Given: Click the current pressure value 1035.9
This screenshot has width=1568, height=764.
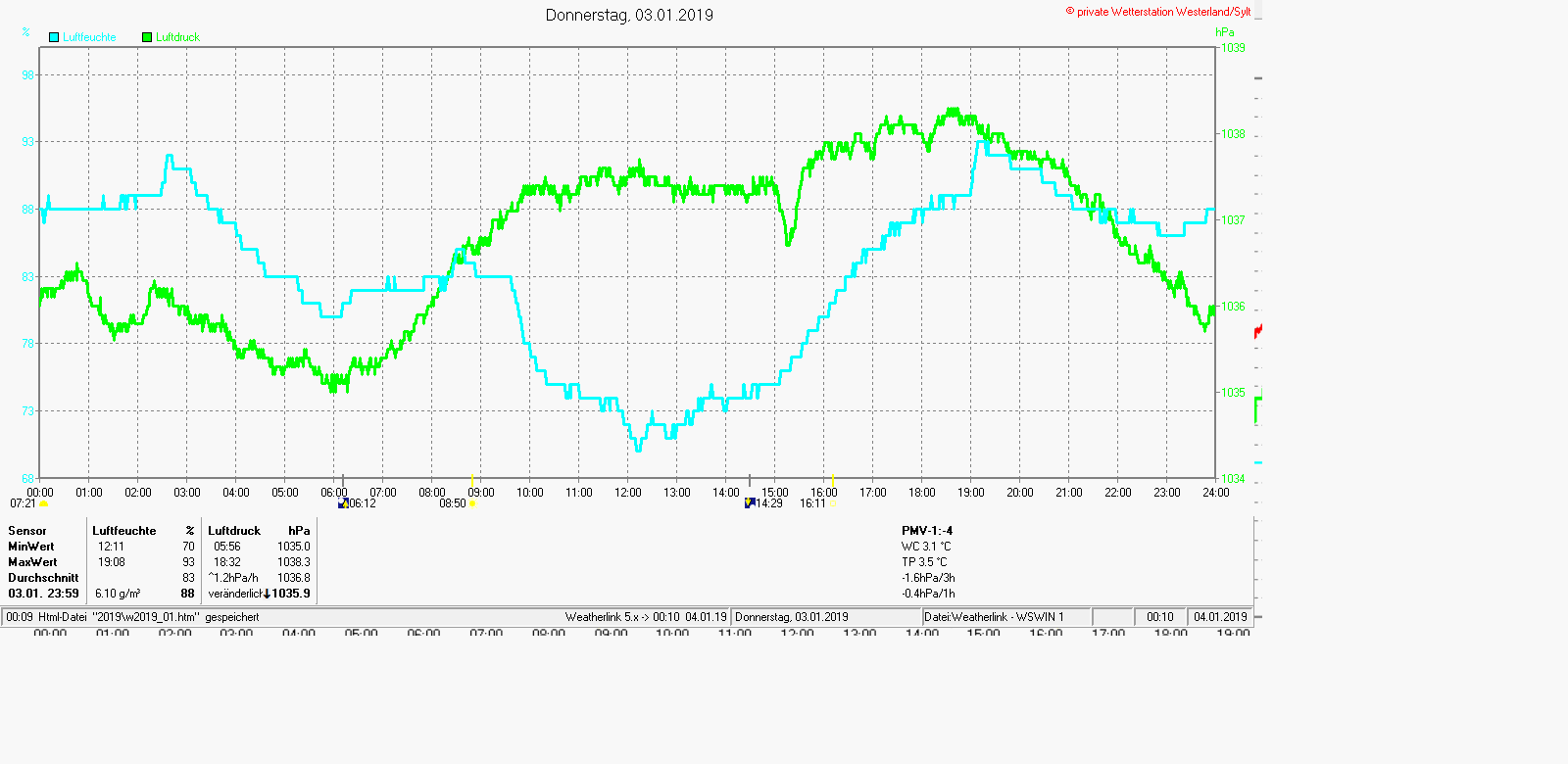Looking at the screenshot, I should click(x=291, y=594).
